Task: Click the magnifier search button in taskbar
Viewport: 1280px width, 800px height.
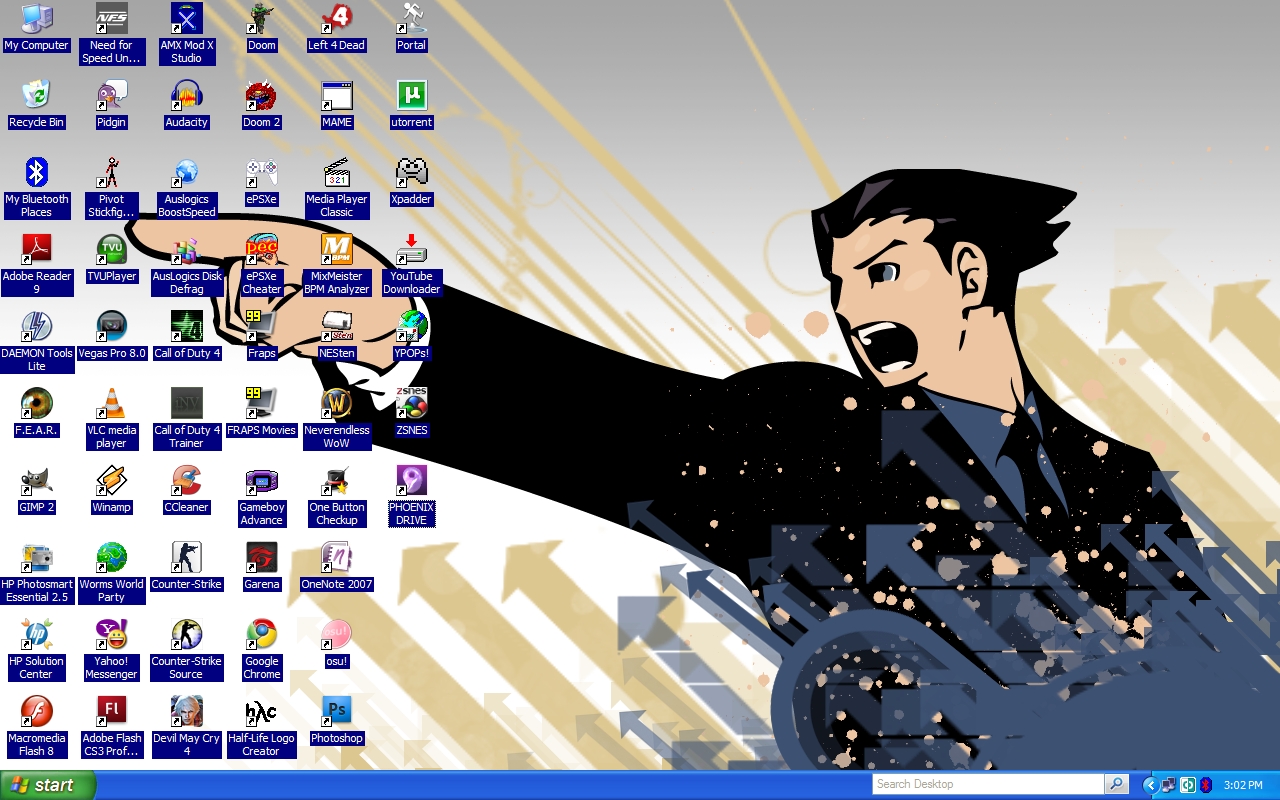Action: pyautogui.click(x=1117, y=784)
